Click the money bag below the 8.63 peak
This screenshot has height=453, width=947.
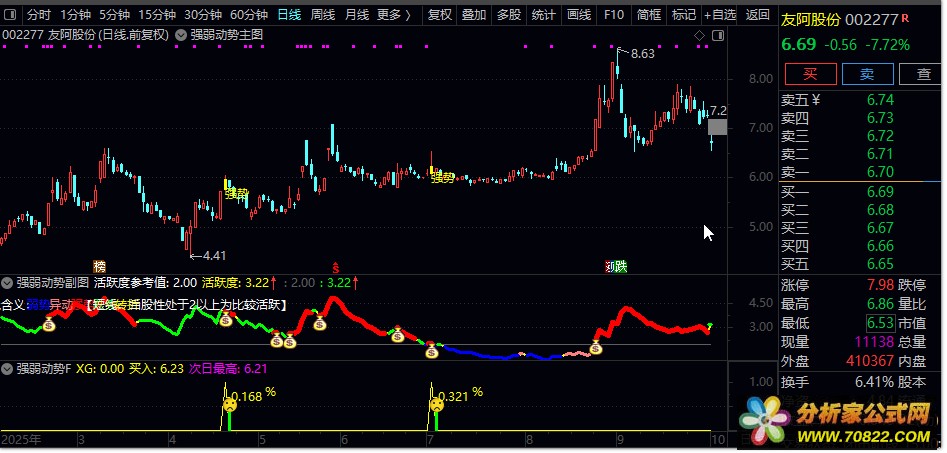[x=596, y=347]
